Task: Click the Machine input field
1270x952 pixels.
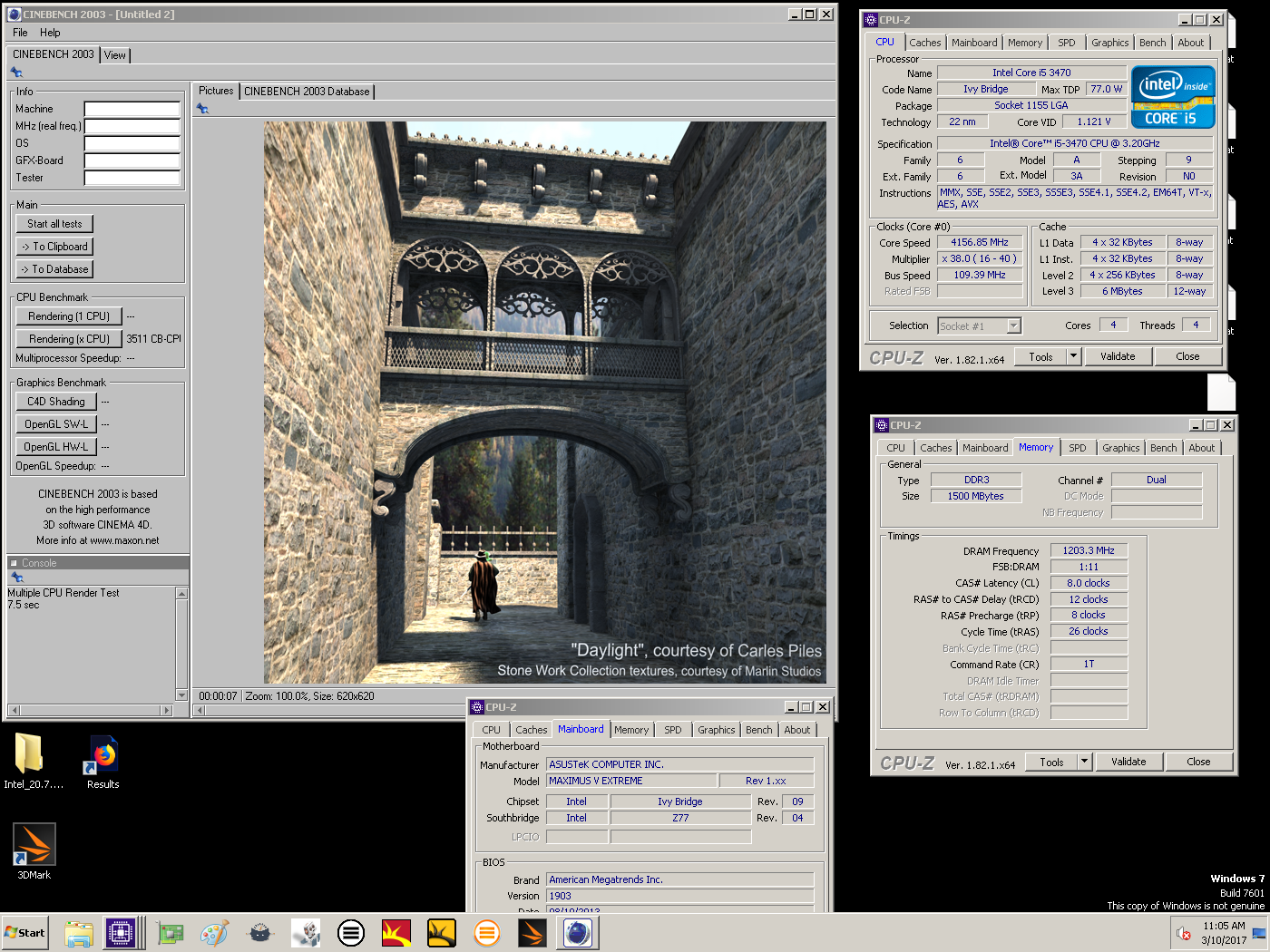Action: [x=132, y=109]
